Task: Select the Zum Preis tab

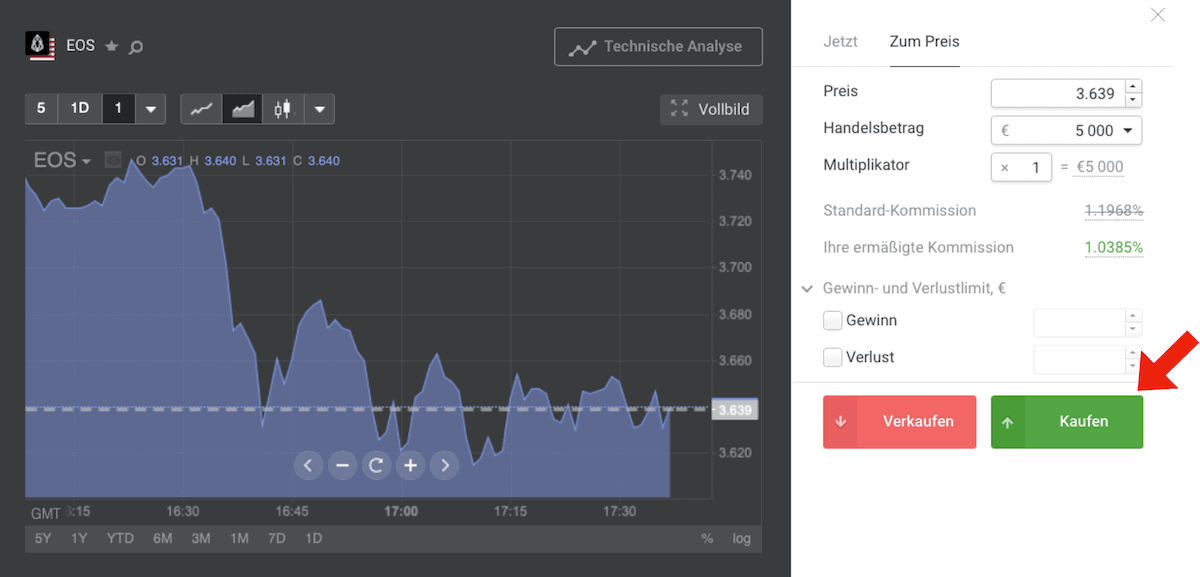Action: tap(924, 42)
